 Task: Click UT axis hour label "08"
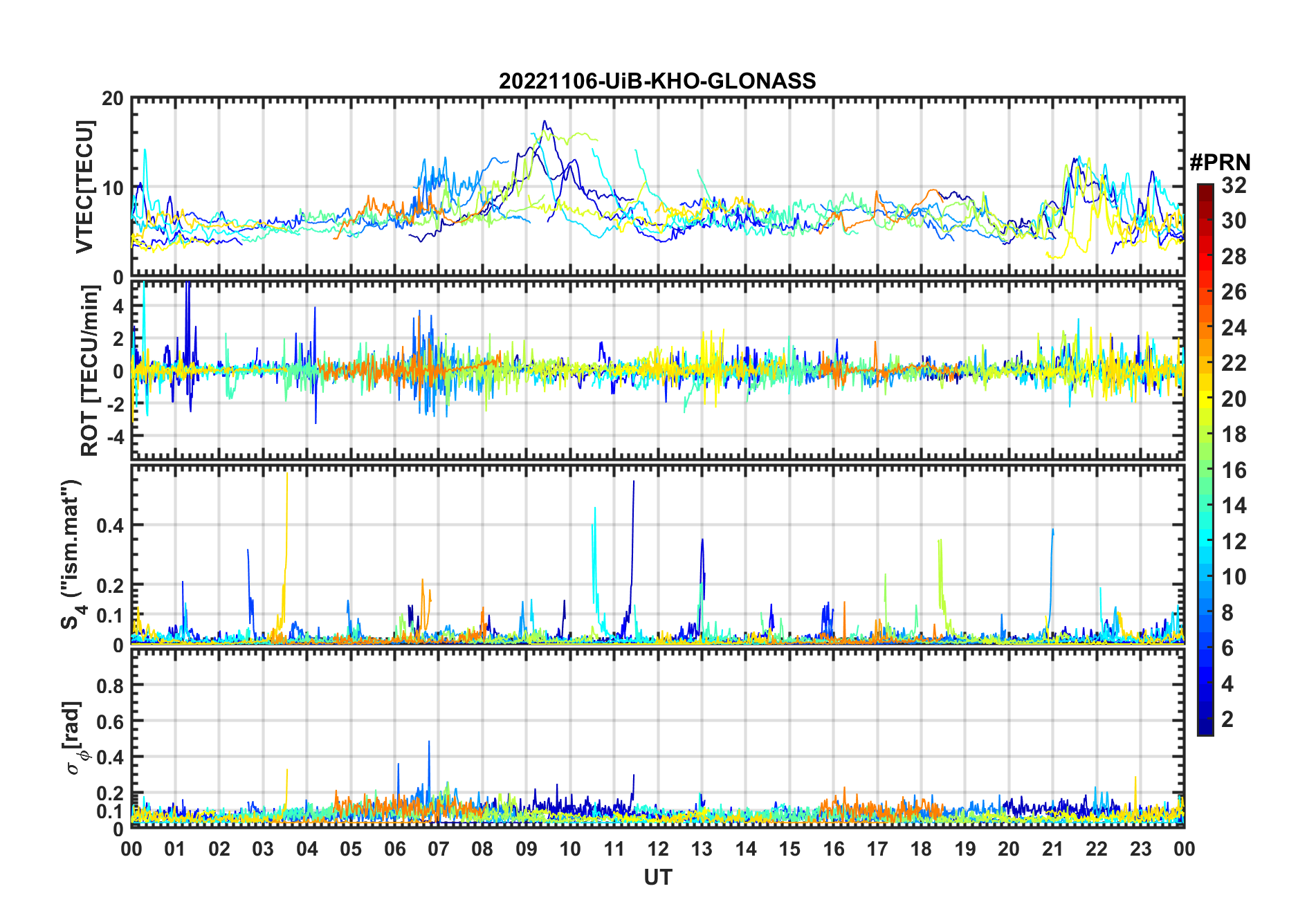(x=482, y=849)
